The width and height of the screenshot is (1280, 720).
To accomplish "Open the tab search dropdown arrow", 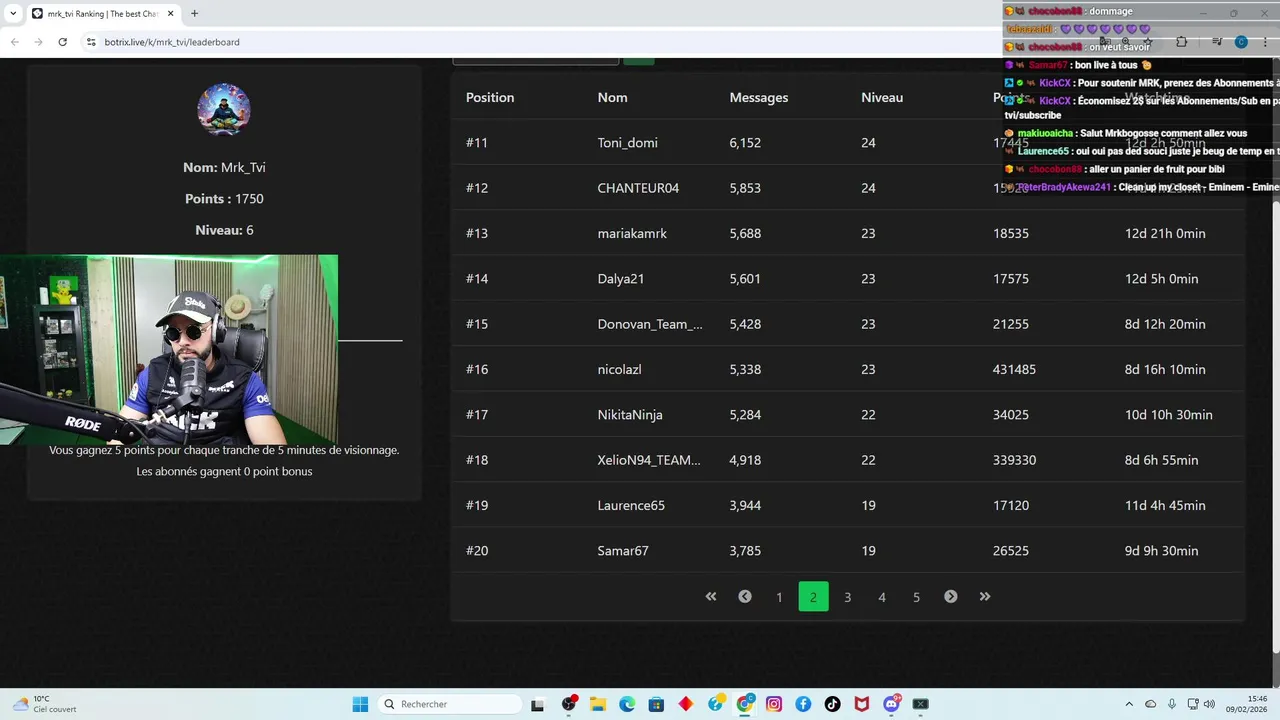I will 13,14.
